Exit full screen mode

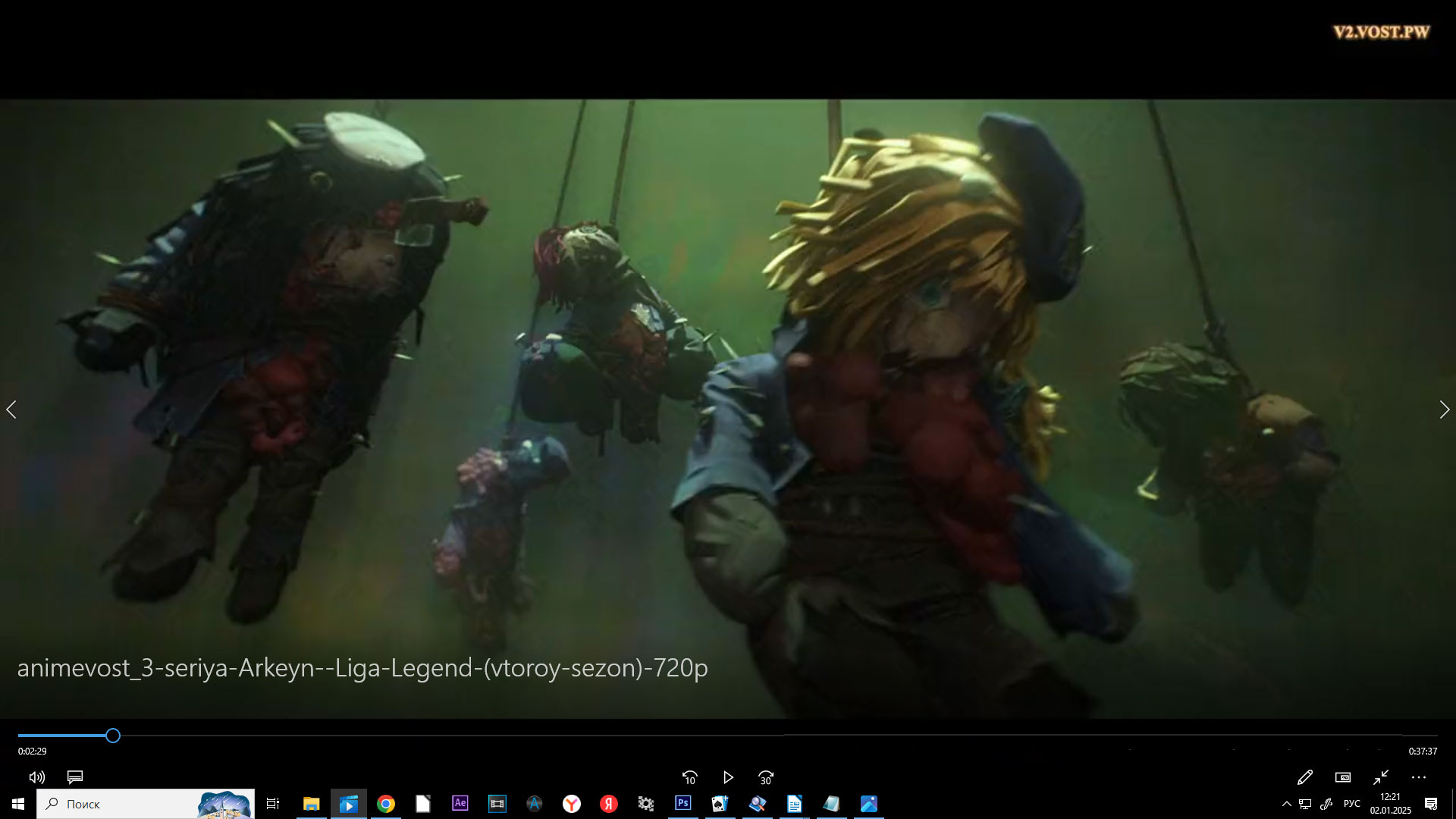(1381, 777)
